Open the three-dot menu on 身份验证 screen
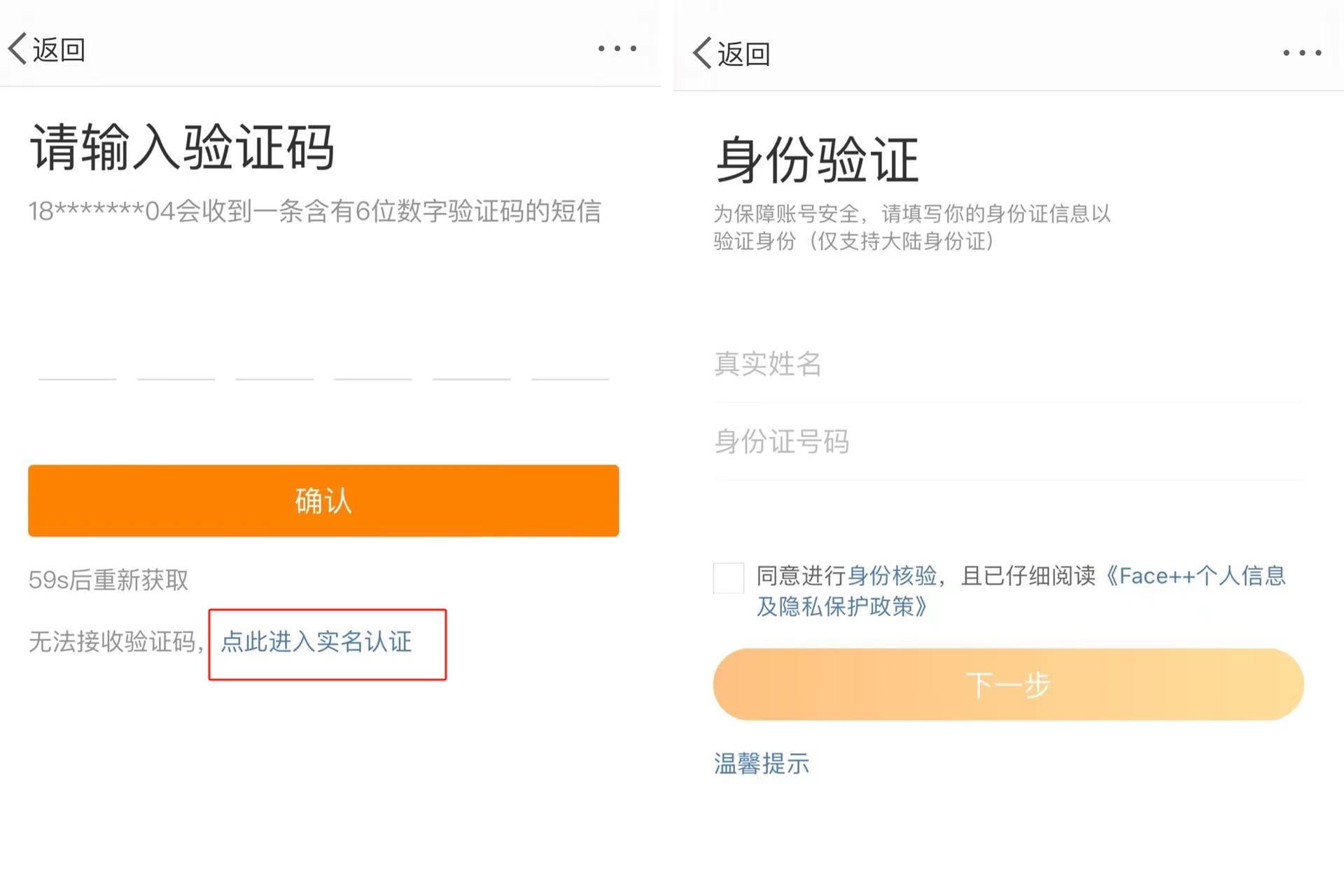The width and height of the screenshot is (1344, 896). pos(1302,52)
